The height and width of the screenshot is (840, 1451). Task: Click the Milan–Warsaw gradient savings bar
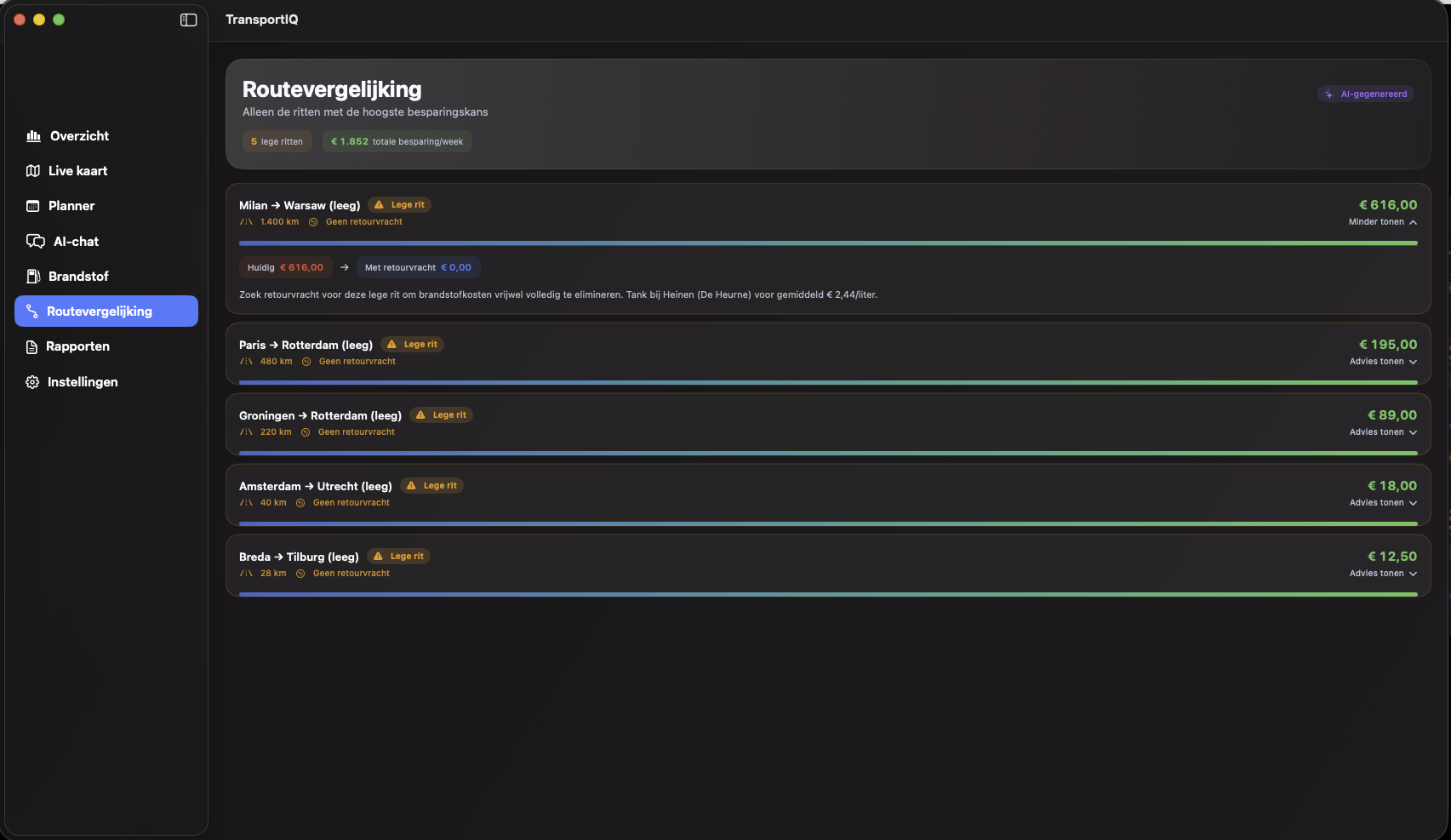click(x=827, y=243)
